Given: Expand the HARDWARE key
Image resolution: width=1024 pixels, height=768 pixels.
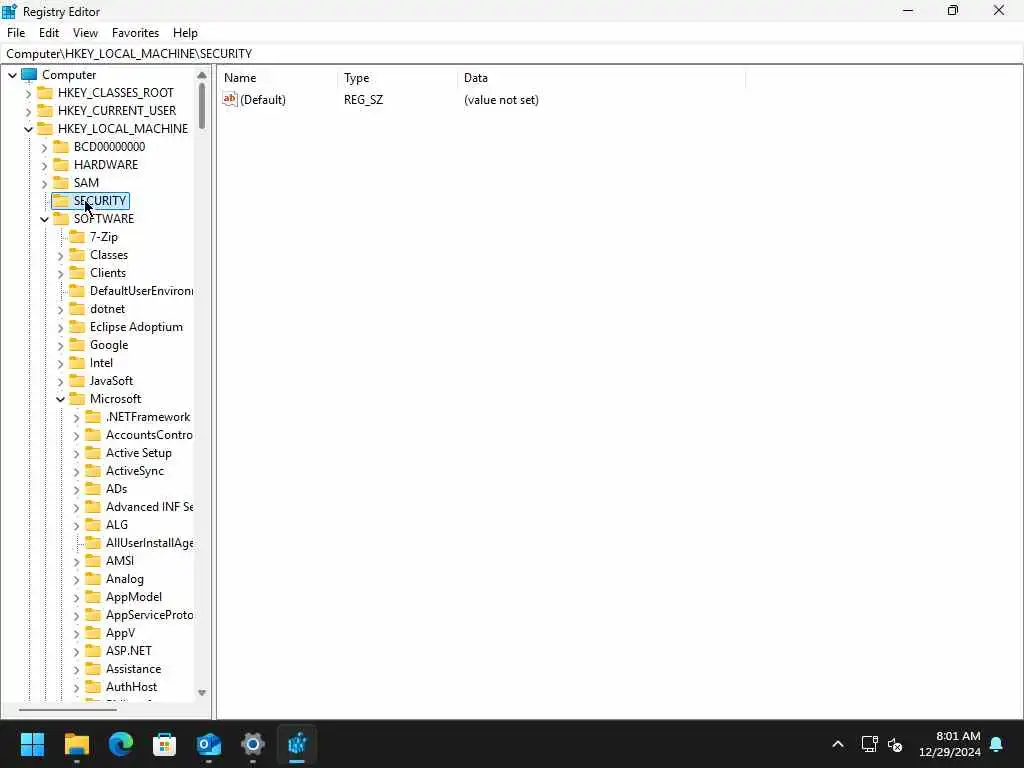Looking at the screenshot, I should point(44,165).
